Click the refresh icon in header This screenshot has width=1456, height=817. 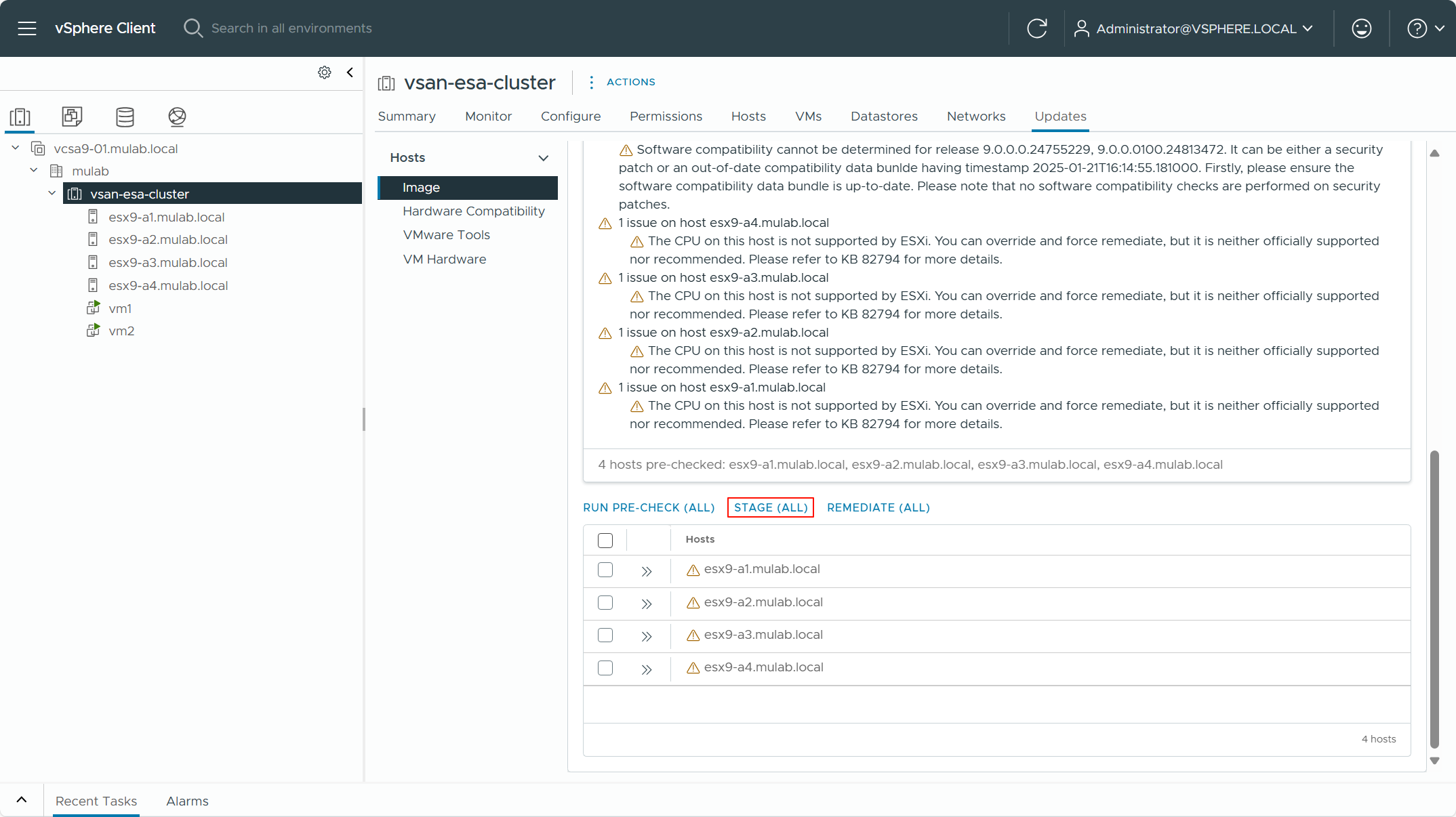tap(1036, 28)
